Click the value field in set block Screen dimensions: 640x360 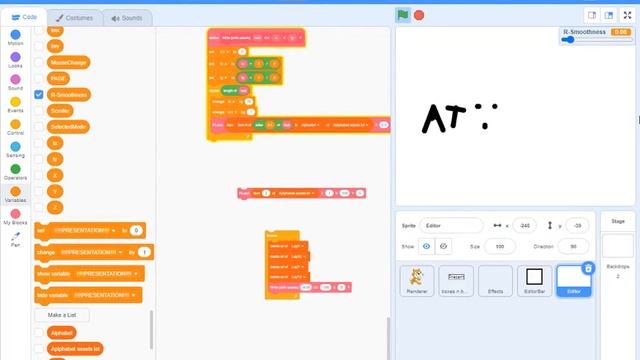(136, 231)
